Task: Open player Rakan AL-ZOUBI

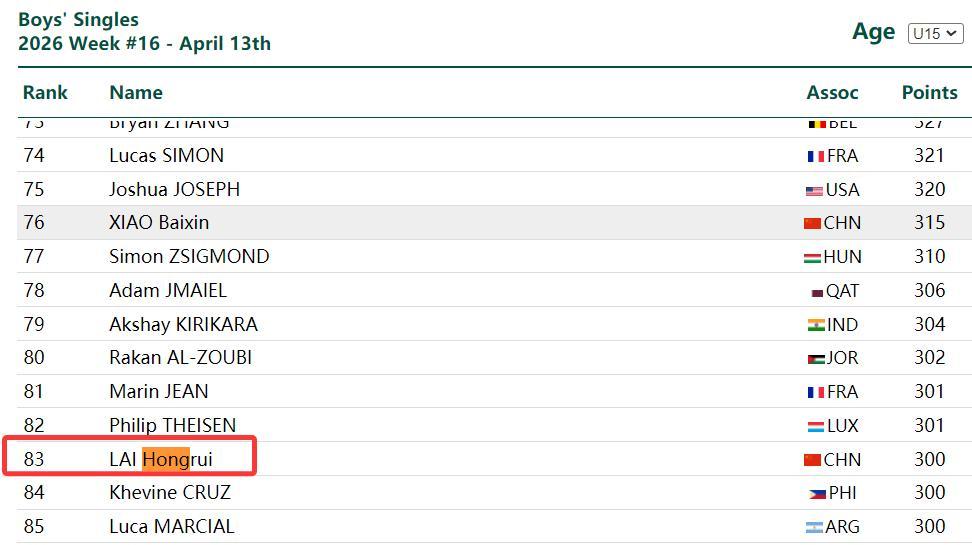Action: pos(180,358)
